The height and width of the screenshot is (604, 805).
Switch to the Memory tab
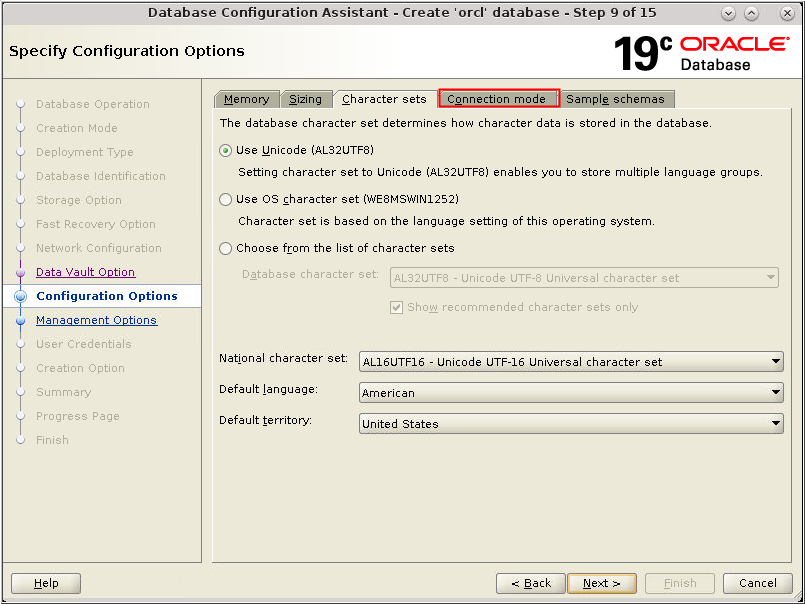coord(246,99)
